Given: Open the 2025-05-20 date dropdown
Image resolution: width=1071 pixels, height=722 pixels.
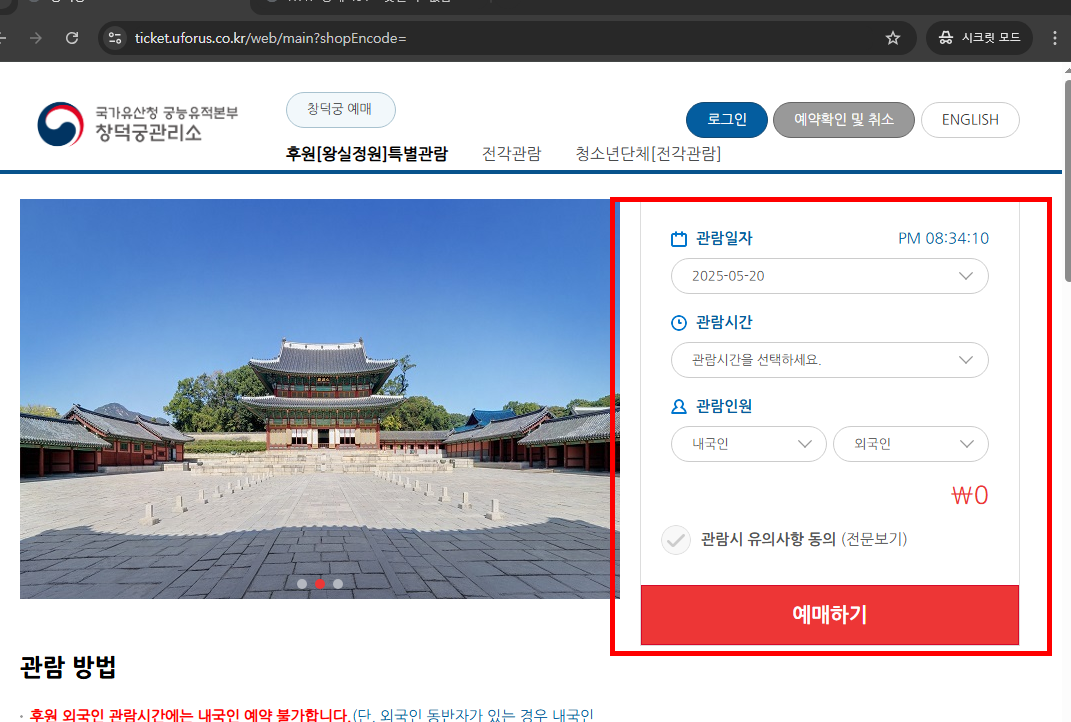Looking at the screenshot, I should (x=829, y=276).
